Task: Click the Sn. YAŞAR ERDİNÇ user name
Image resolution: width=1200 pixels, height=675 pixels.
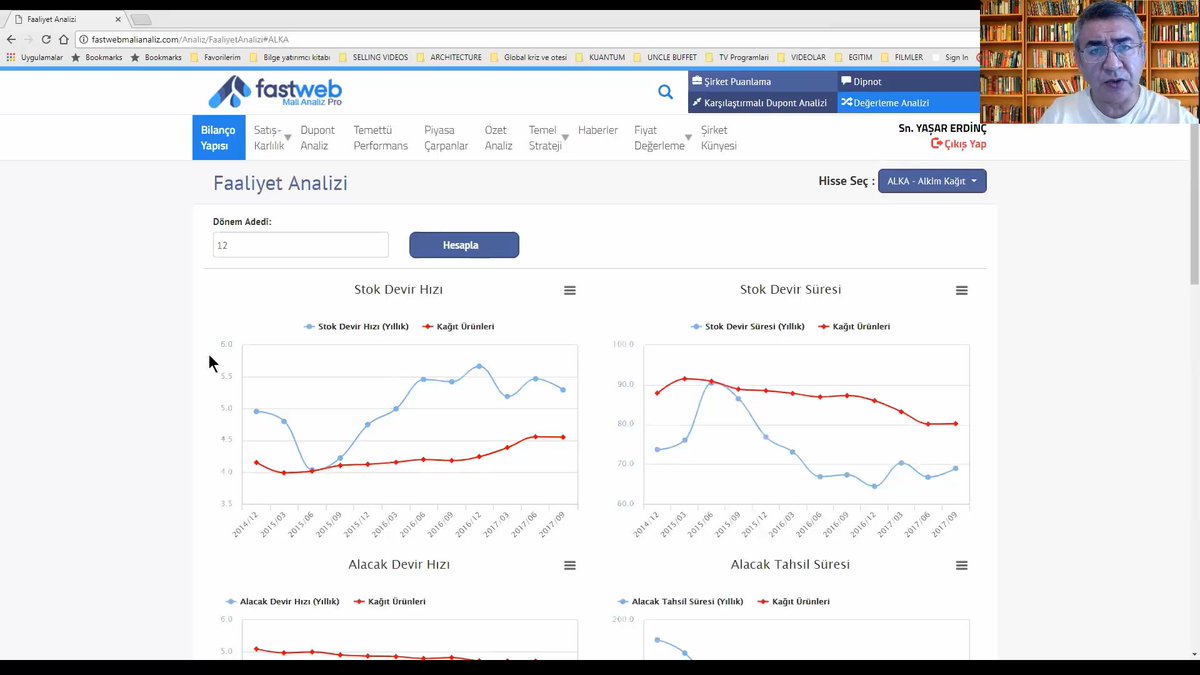Action: click(942, 128)
